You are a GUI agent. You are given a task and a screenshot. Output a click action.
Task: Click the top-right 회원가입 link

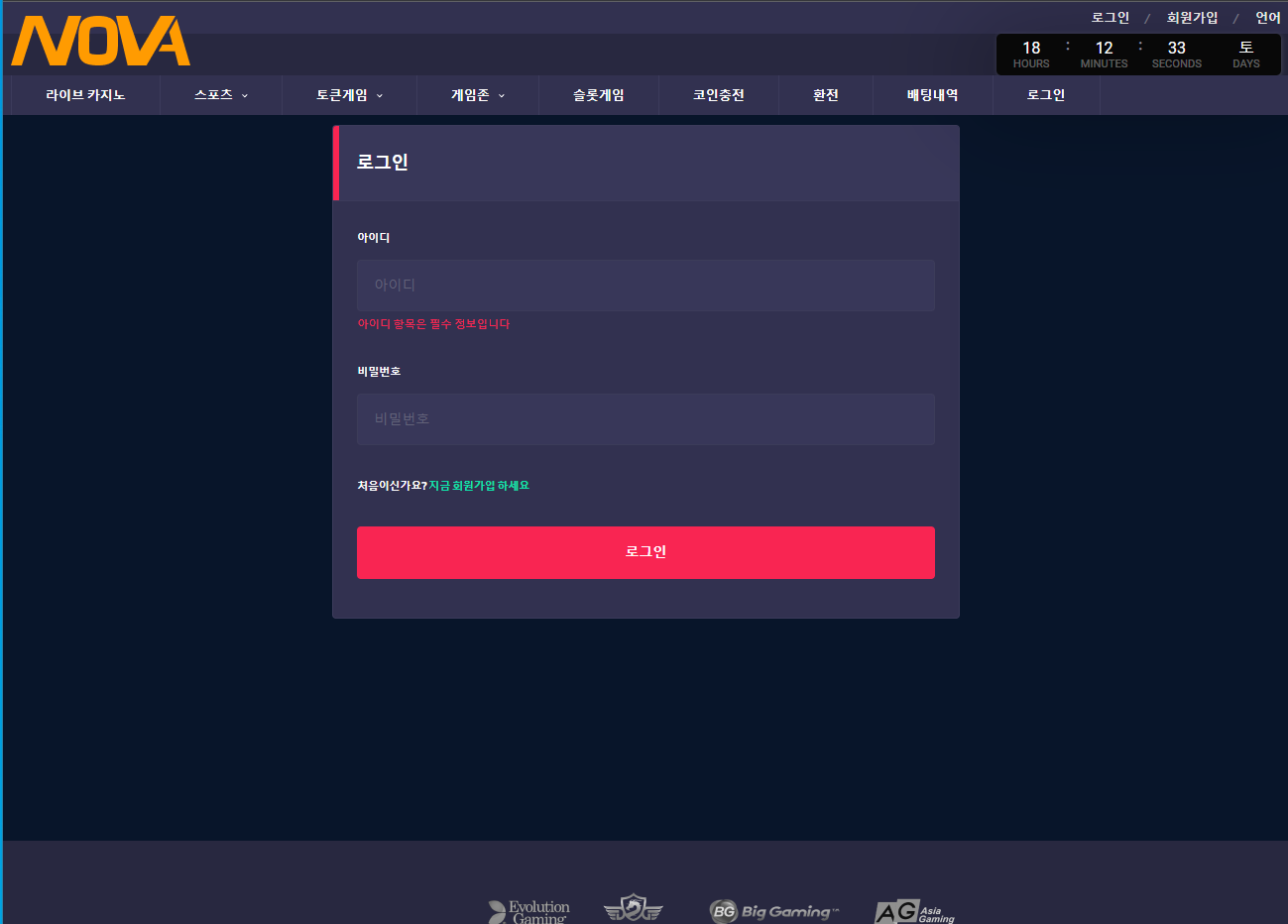click(1192, 18)
